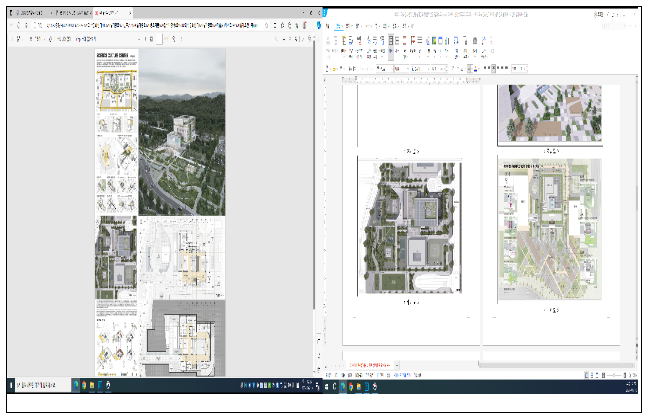Open the File menu in Hangul
This screenshot has width=649, height=420.
point(328,26)
